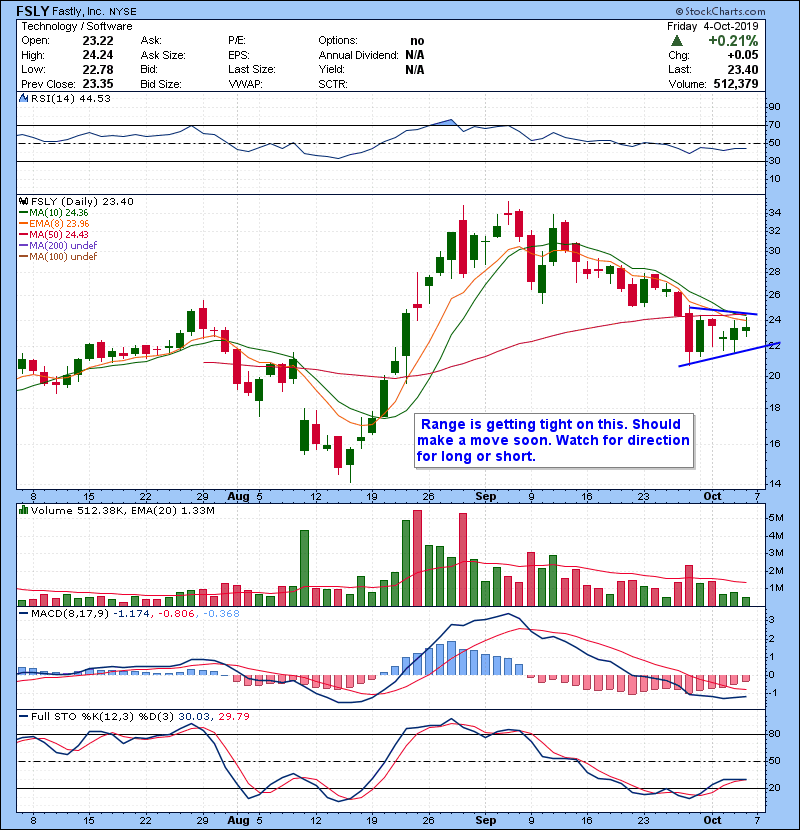The image size is (800, 830).
Task: Click the Sep label on price chart axis
Action: tap(486, 496)
